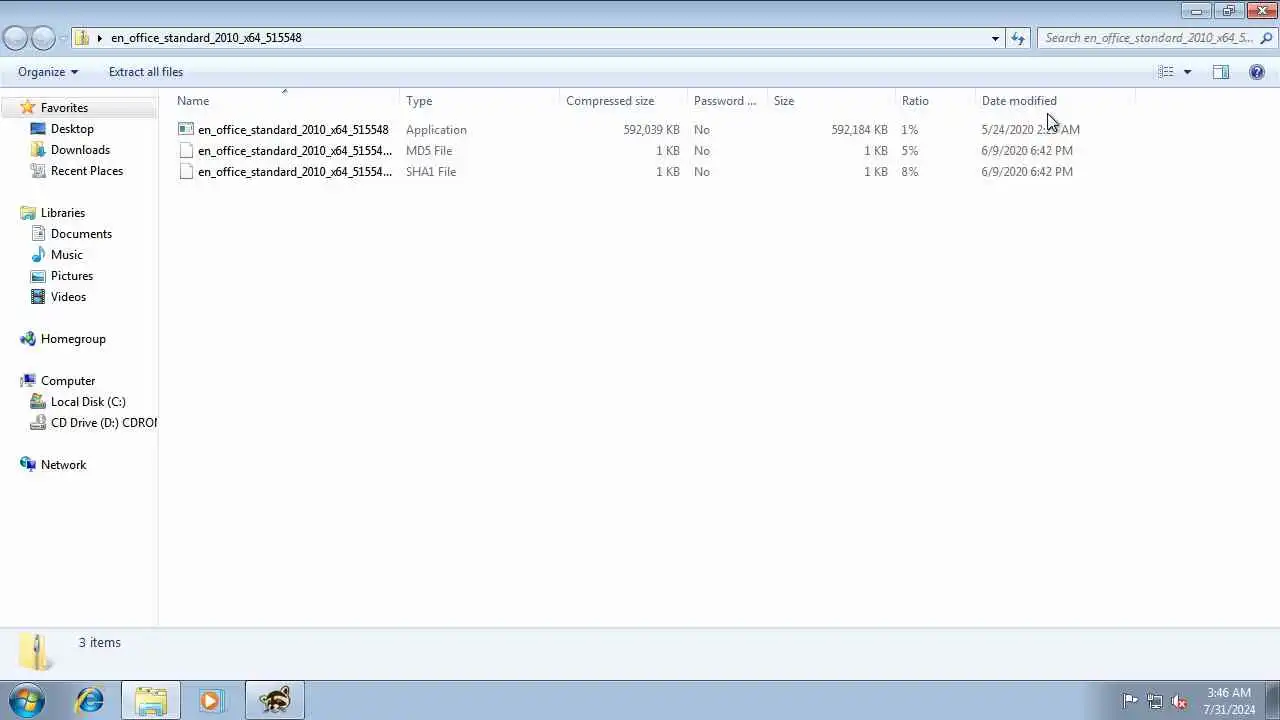The image size is (1280, 720).
Task: Open Recent Places in Favorites
Action: point(87,171)
